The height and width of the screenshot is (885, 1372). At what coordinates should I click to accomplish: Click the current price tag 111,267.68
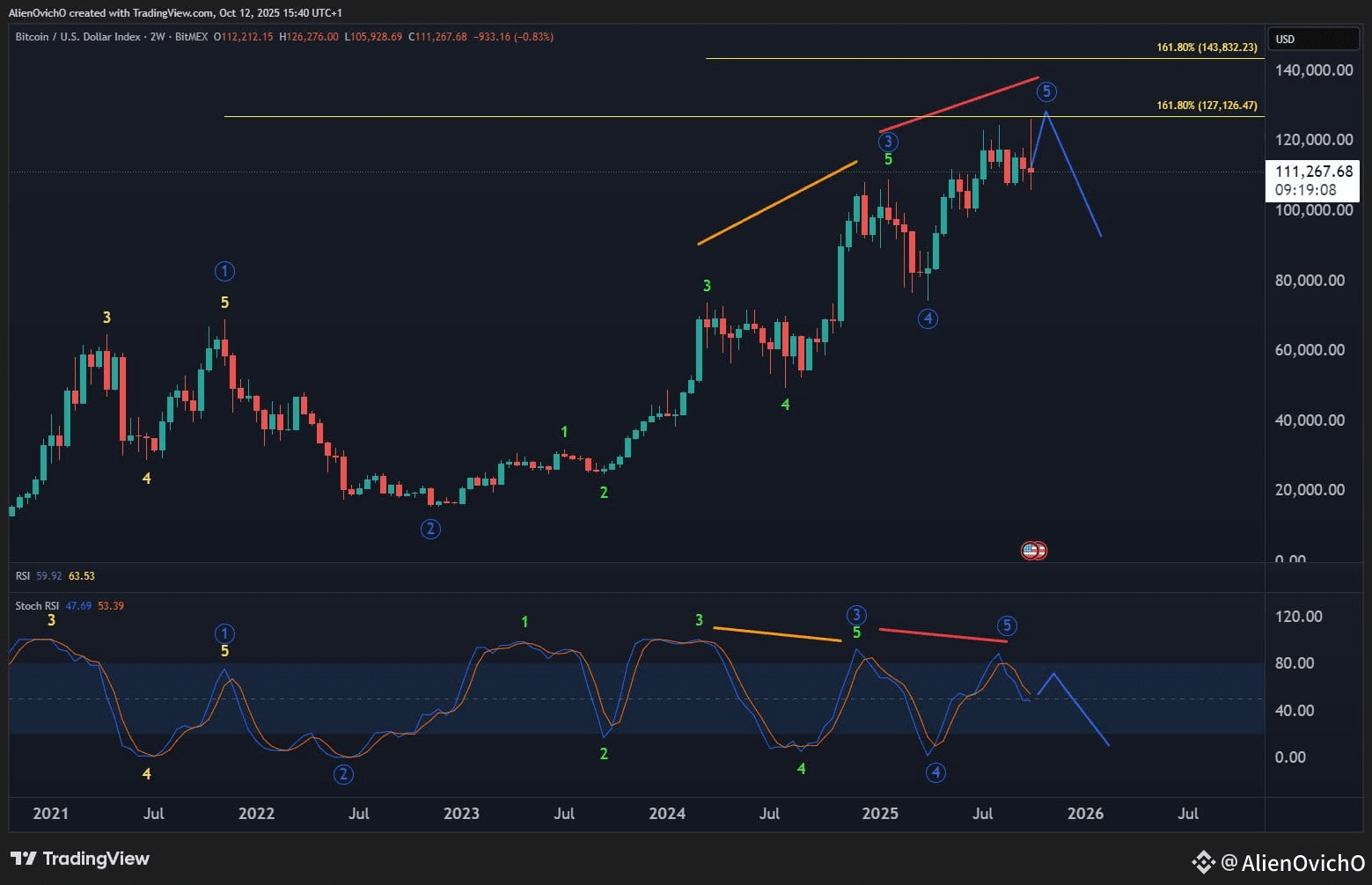point(1313,180)
